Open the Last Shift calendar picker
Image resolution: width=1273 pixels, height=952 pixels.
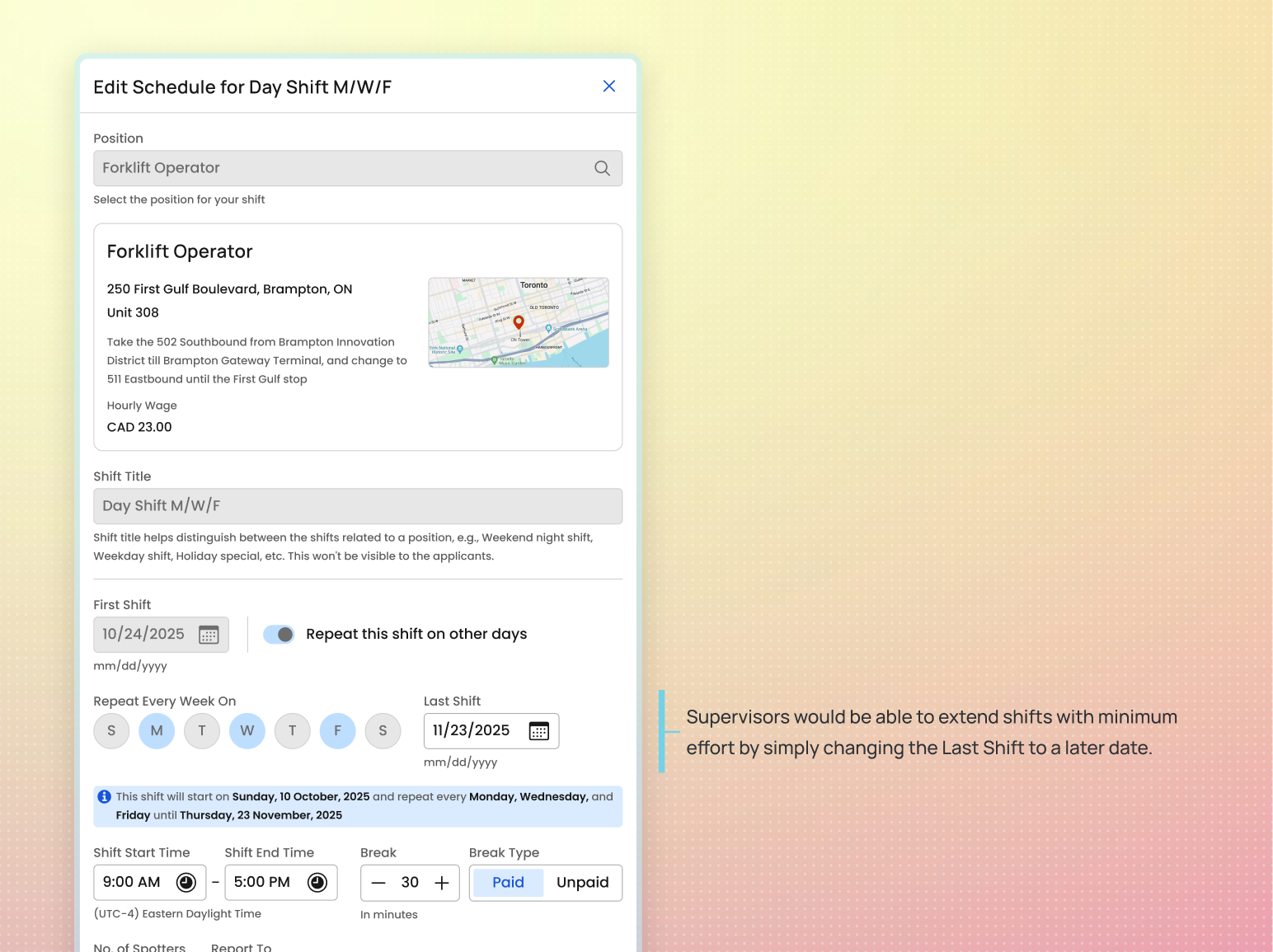click(x=539, y=730)
